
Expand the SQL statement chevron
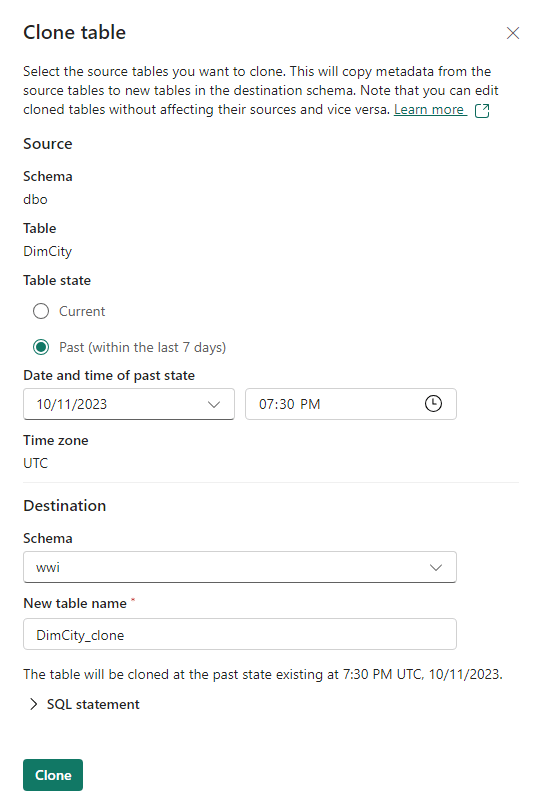34,704
